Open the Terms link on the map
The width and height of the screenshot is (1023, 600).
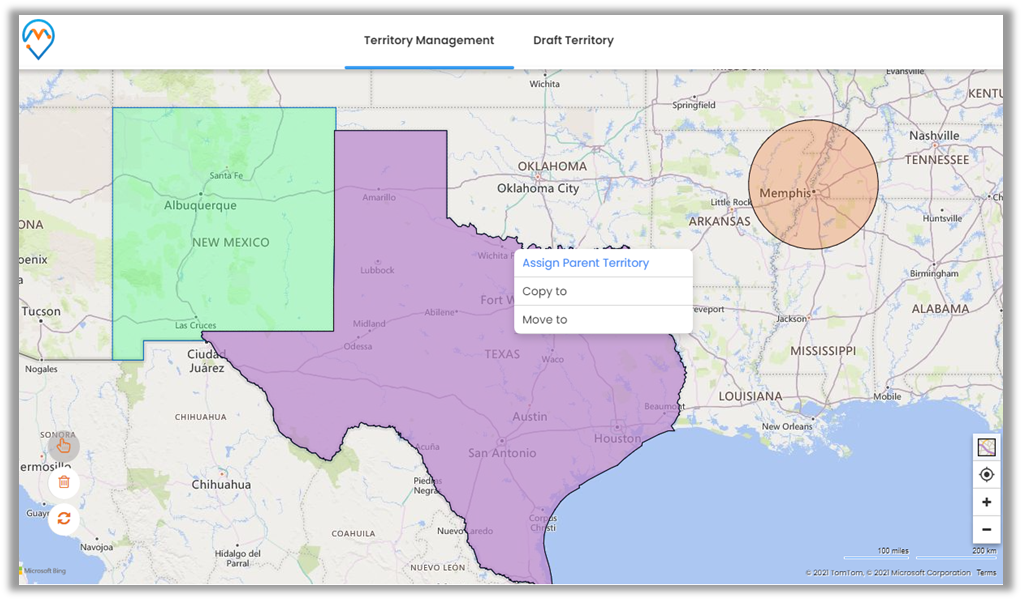tap(986, 573)
